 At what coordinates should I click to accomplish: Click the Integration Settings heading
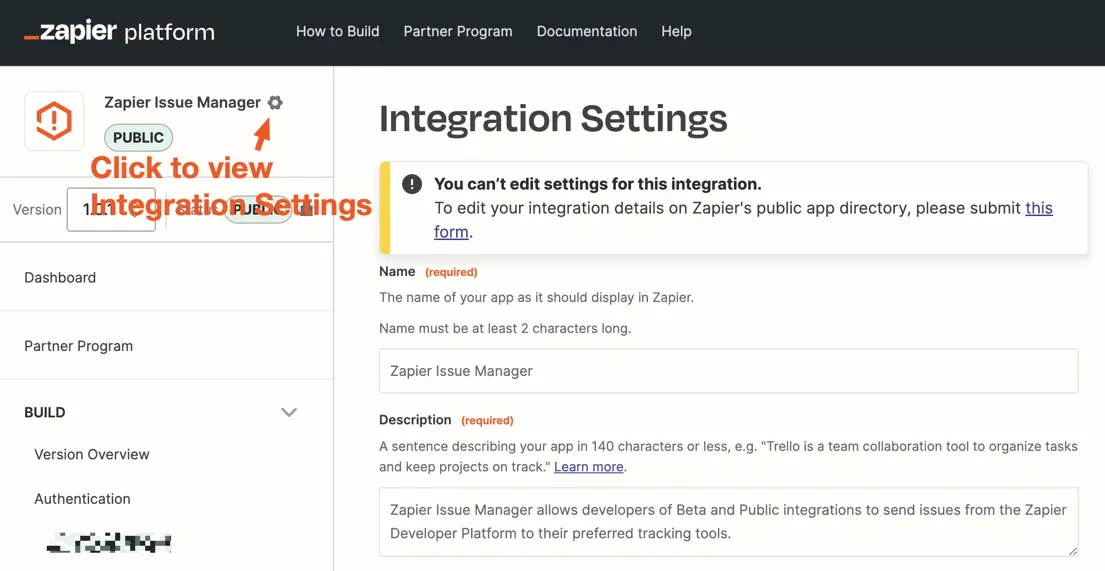point(553,118)
